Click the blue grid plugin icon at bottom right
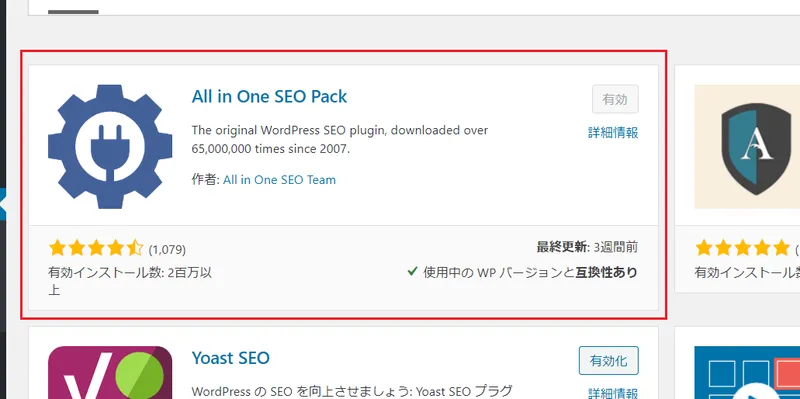The height and width of the screenshot is (399, 800). pyautogui.click(x=747, y=372)
